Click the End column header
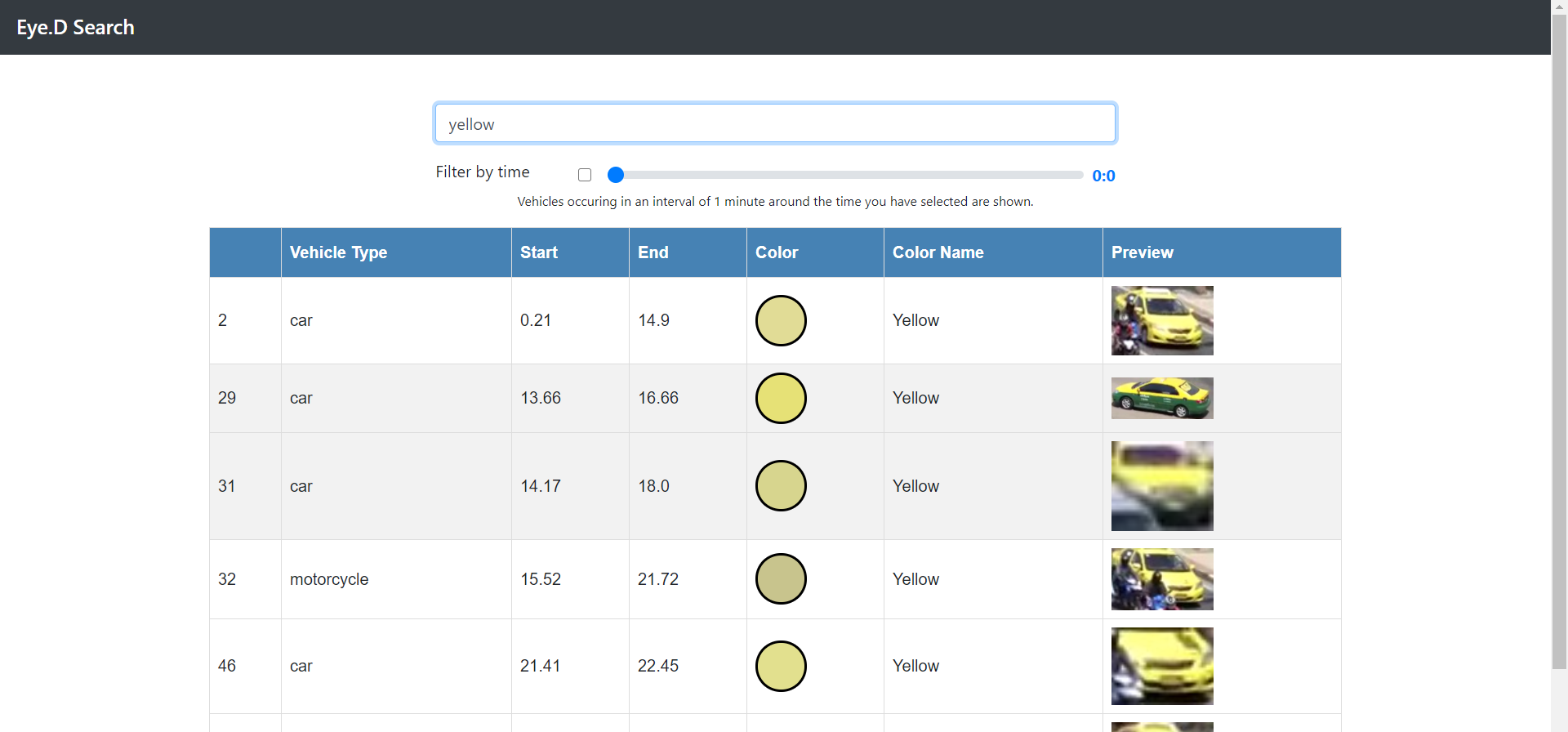 [x=688, y=252]
